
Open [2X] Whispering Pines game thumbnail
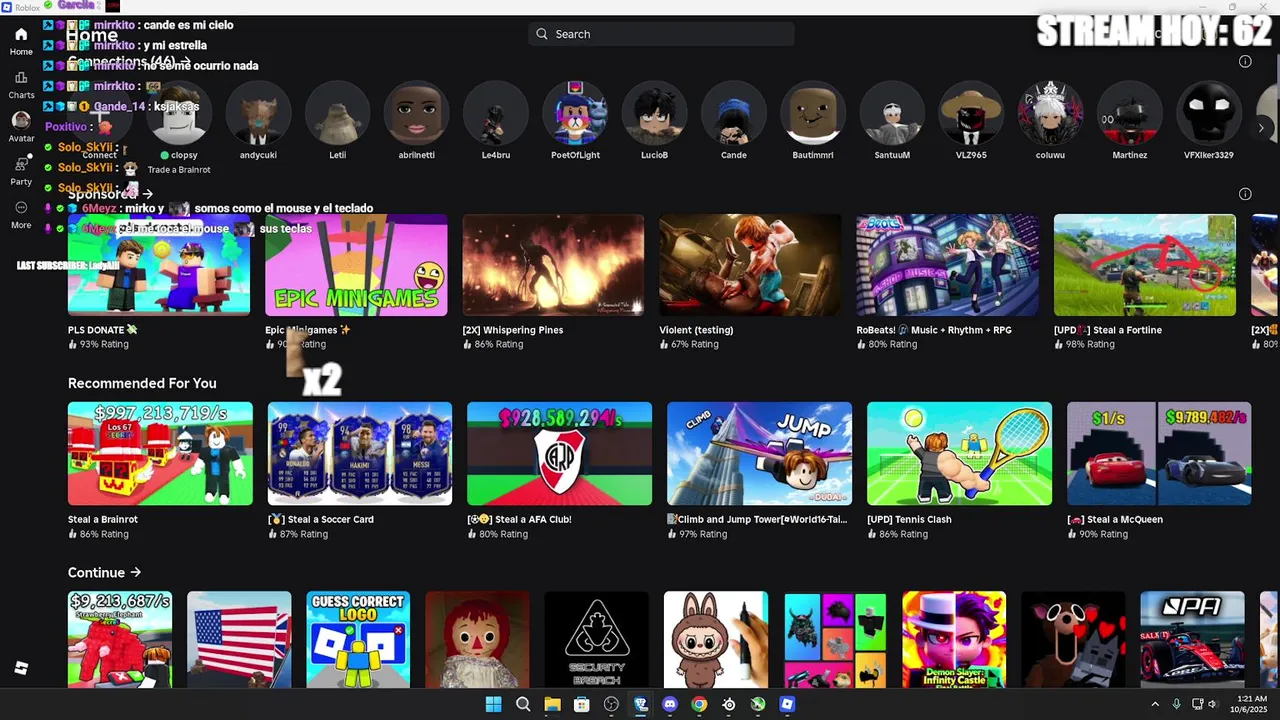tap(553, 265)
